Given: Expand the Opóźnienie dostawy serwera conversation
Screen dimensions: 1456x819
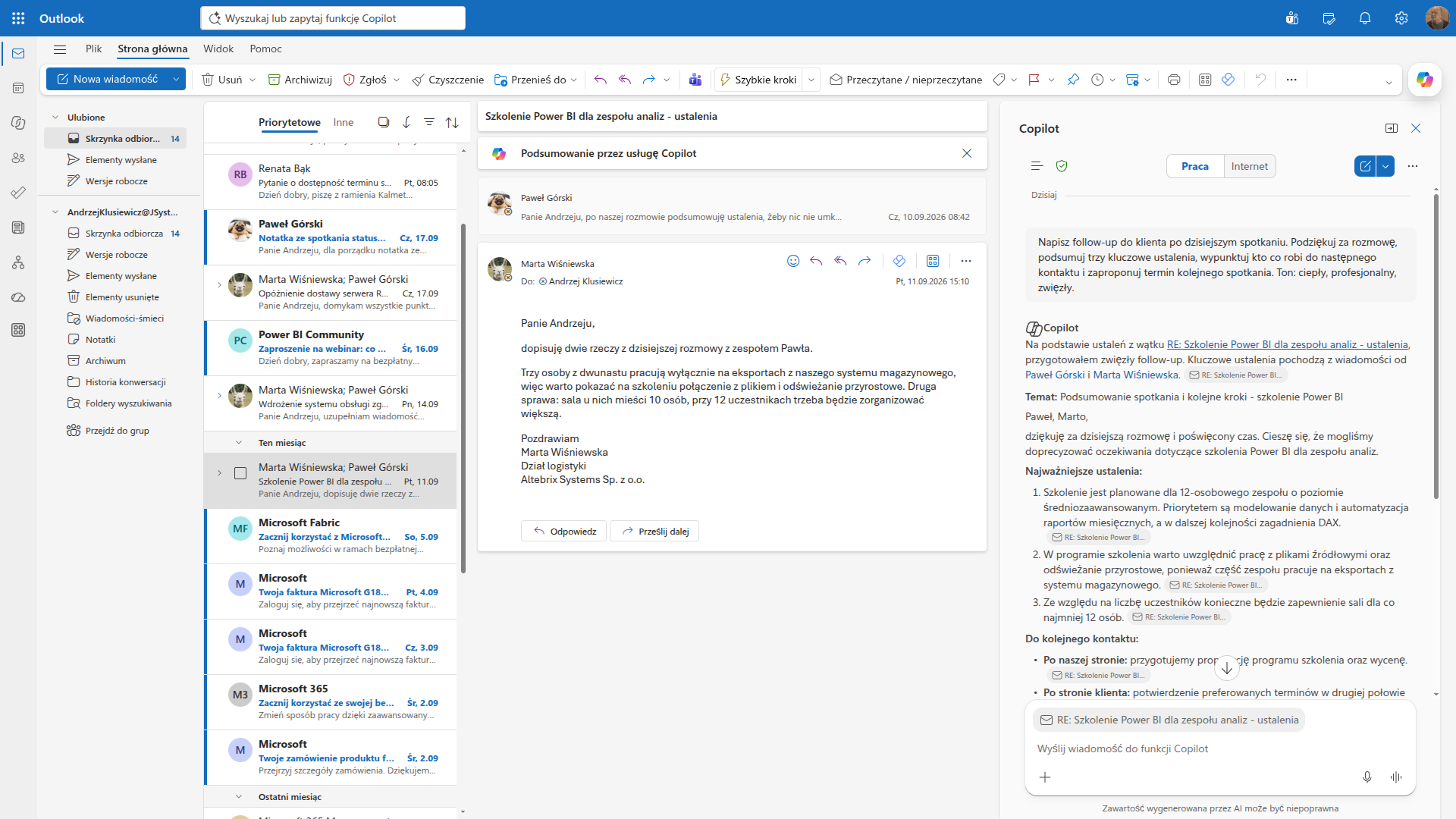Looking at the screenshot, I should click(x=219, y=285).
